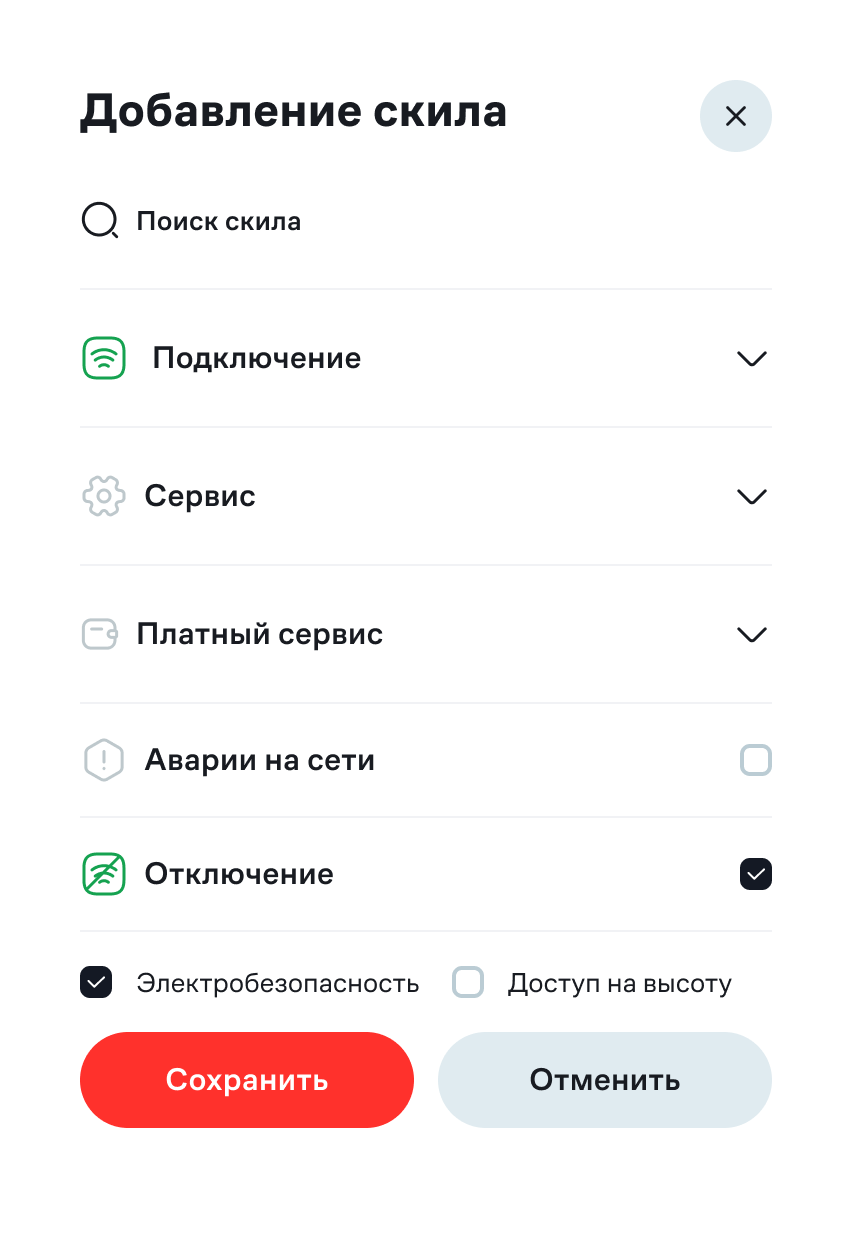Tick the Доступ на высоту checkbox
This screenshot has width=852, height=1254.
[x=468, y=983]
